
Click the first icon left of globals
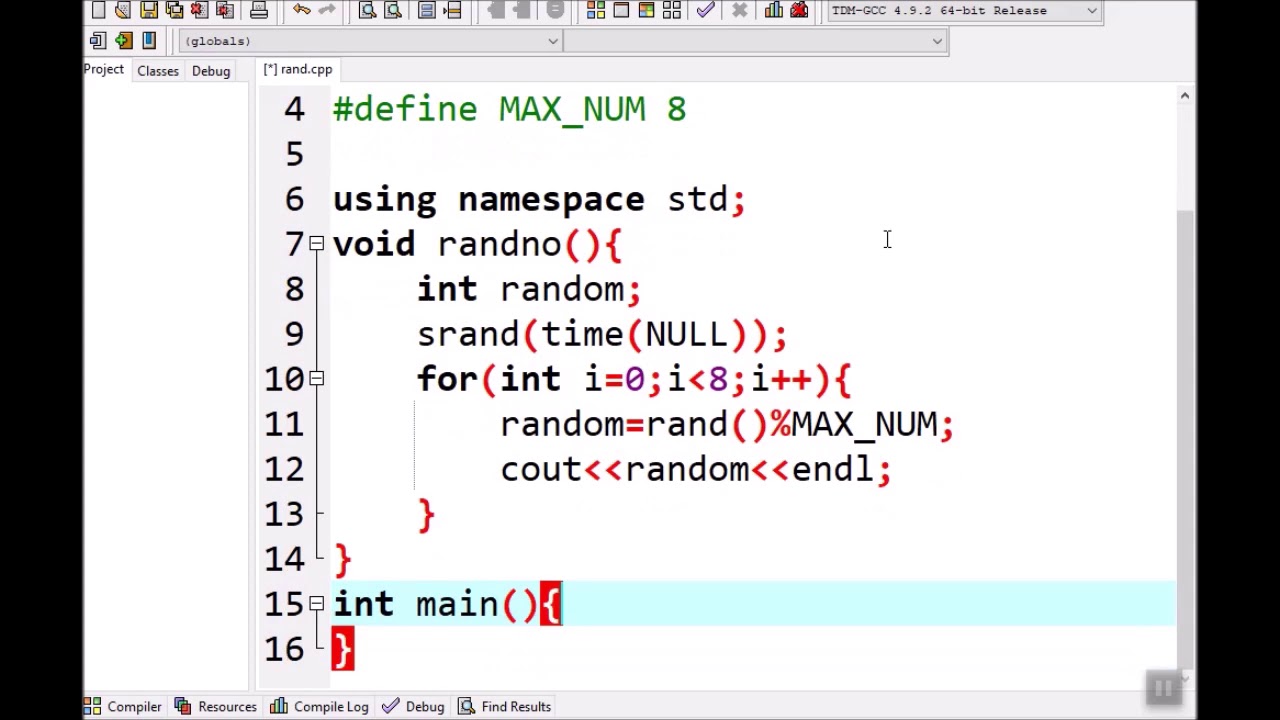click(x=98, y=41)
